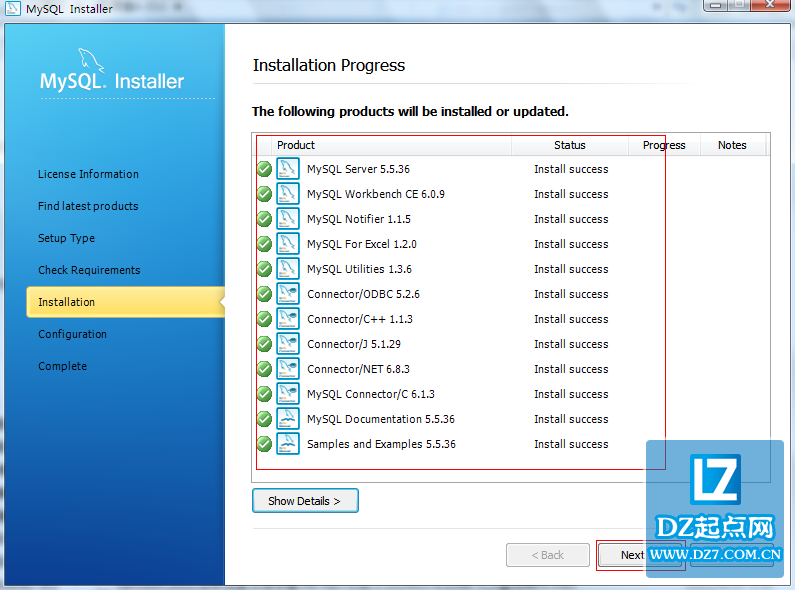Click the Installation Progress heading
Viewport: 795px width, 590px height.
click(x=329, y=65)
